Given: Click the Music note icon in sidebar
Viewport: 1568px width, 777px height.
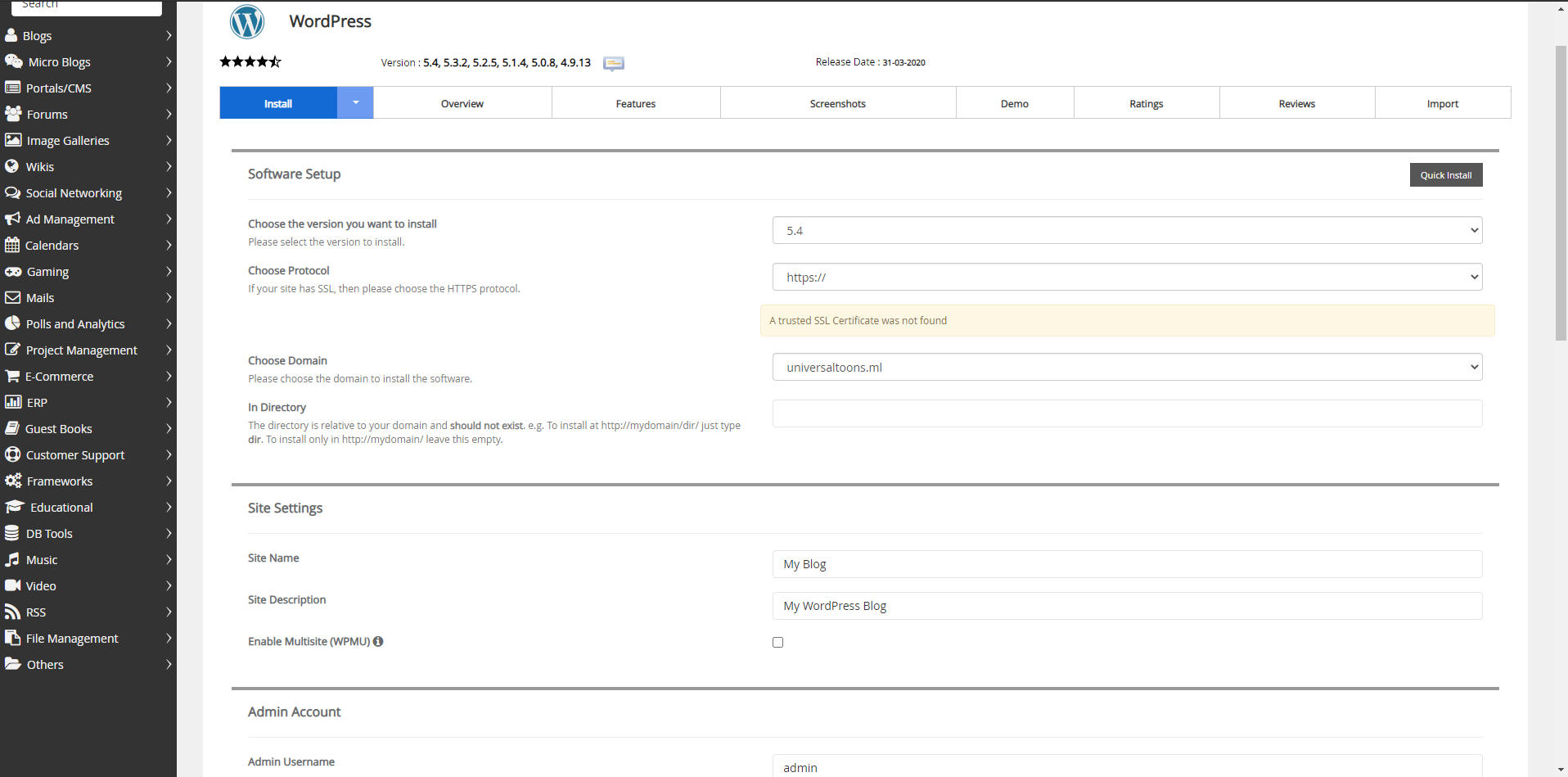Looking at the screenshot, I should tap(12, 560).
